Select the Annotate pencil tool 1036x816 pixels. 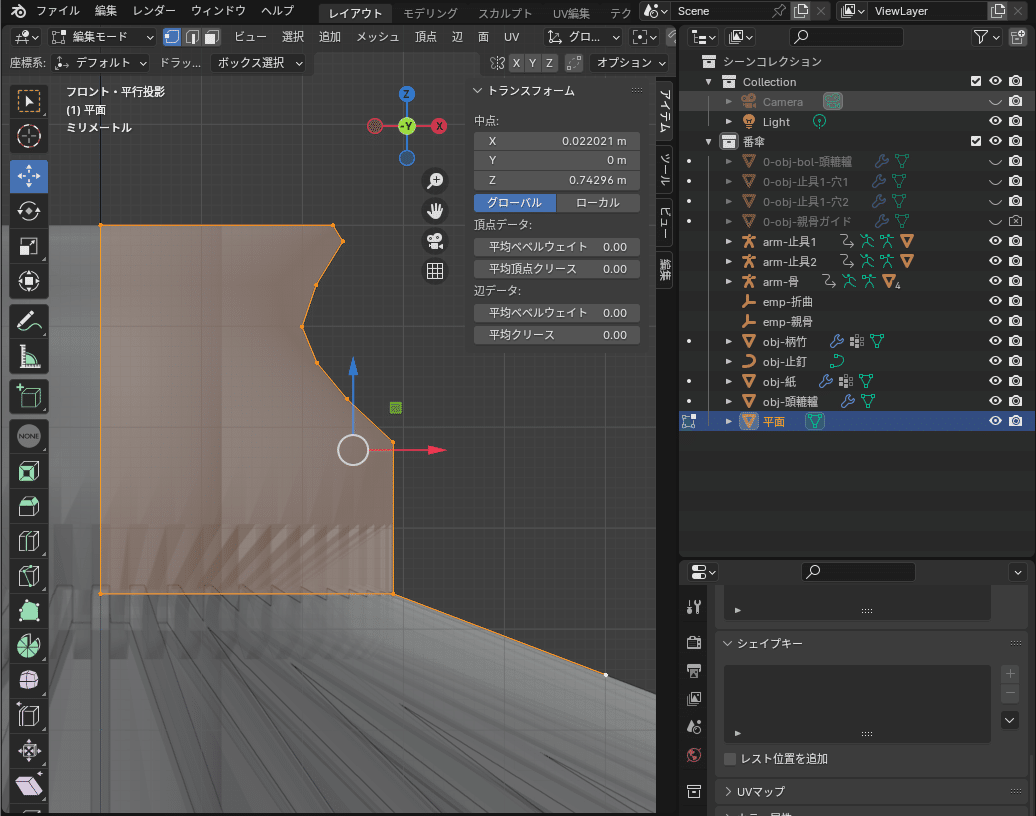click(x=29, y=321)
